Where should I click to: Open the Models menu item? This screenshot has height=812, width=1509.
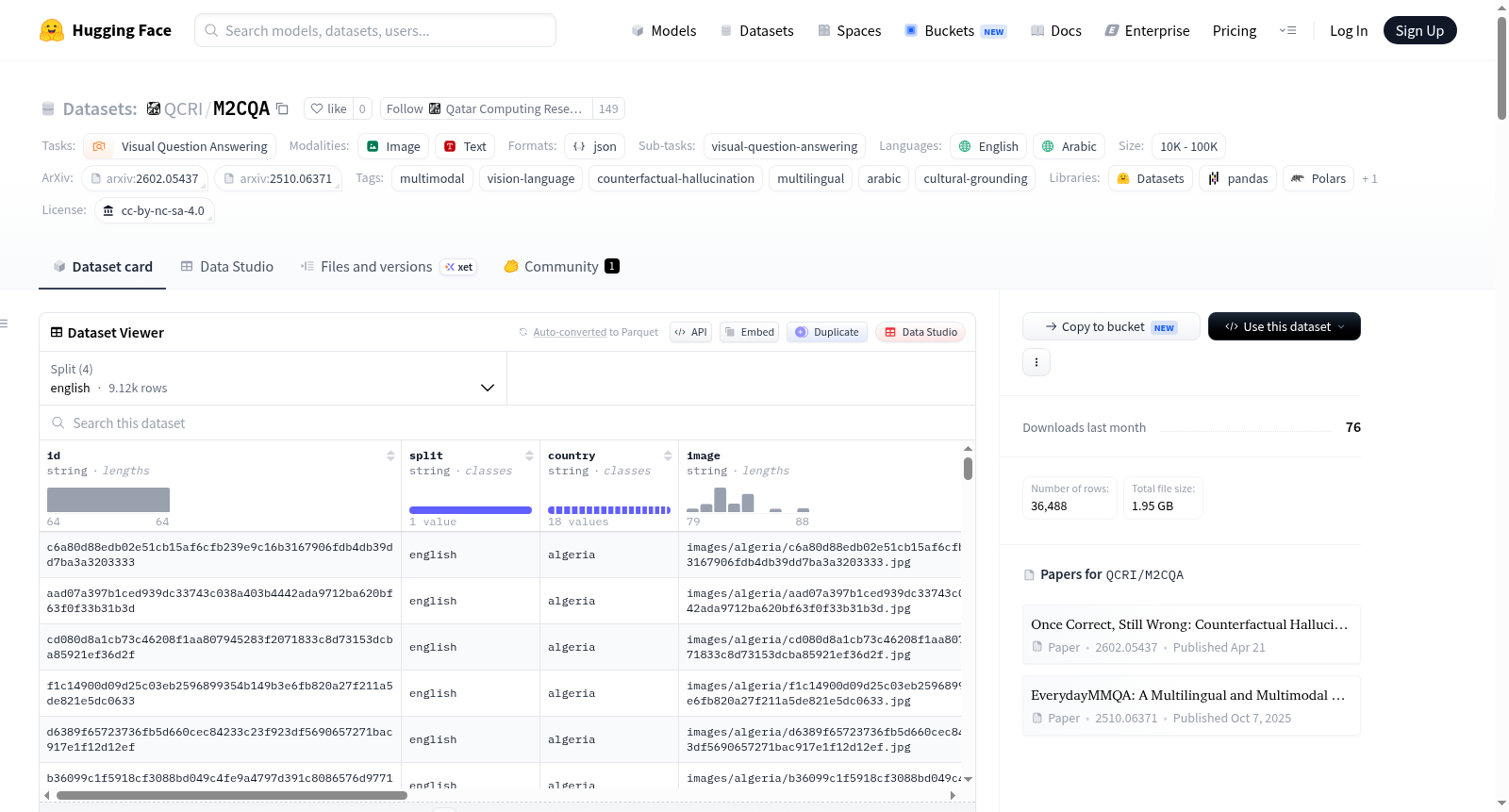(x=664, y=30)
